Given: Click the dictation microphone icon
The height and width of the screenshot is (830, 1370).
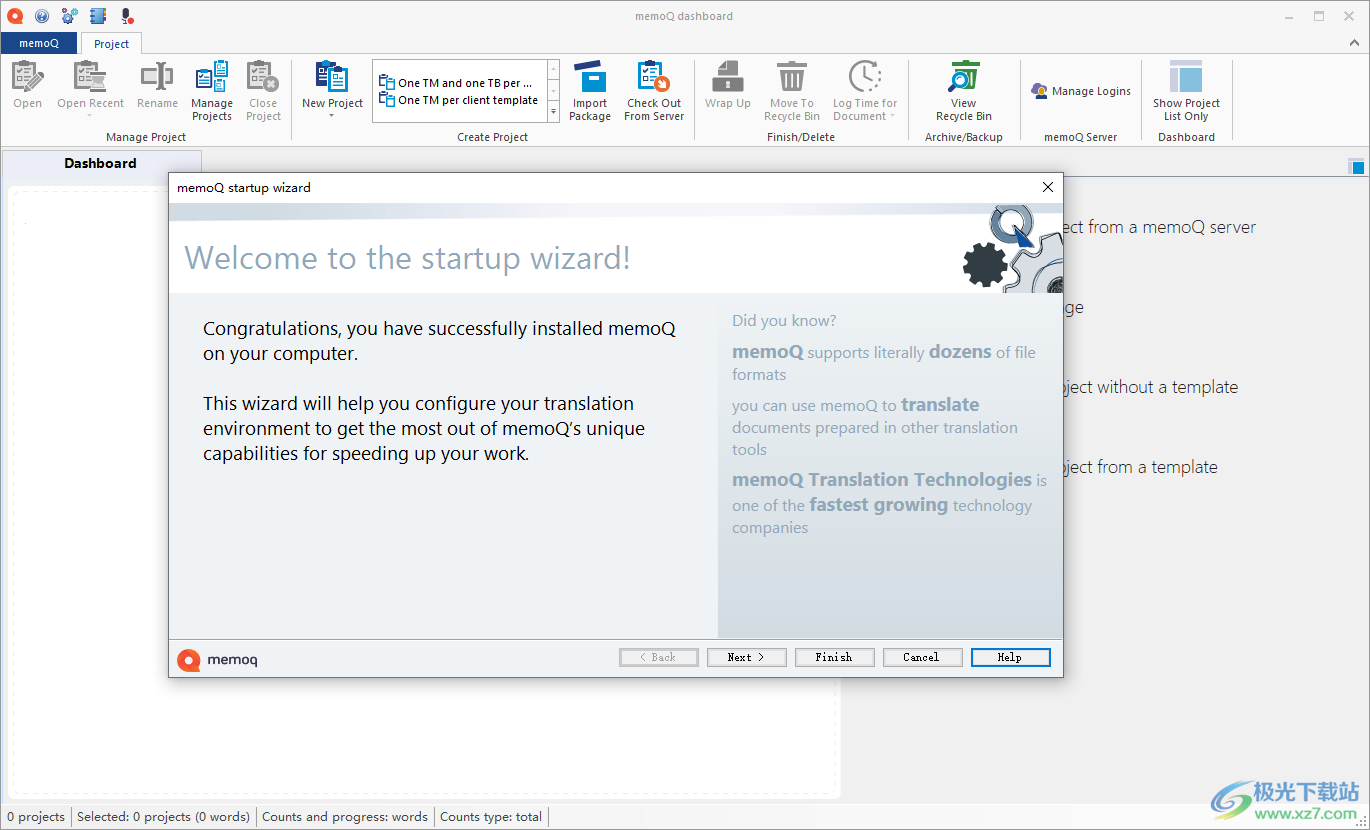Looking at the screenshot, I should click(x=124, y=15).
